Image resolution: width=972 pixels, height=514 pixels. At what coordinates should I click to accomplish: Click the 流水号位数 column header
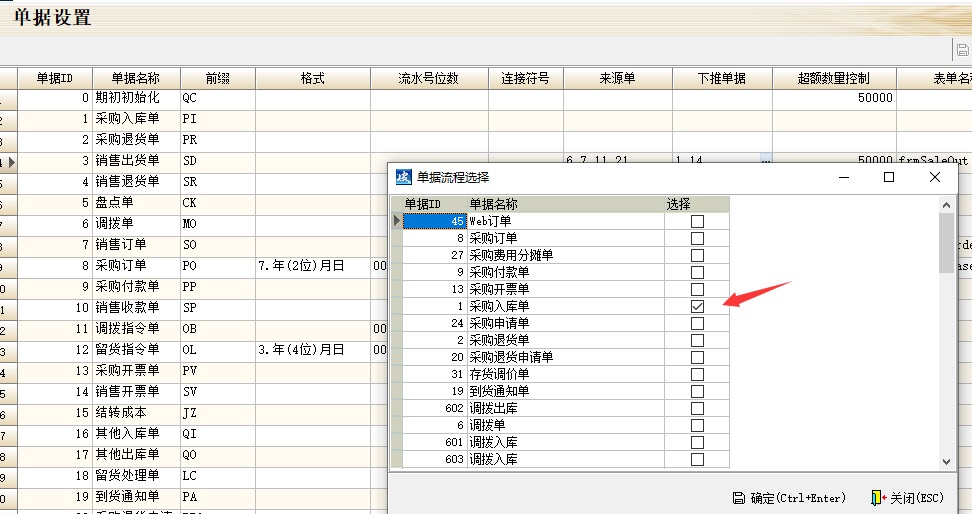tap(428, 78)
